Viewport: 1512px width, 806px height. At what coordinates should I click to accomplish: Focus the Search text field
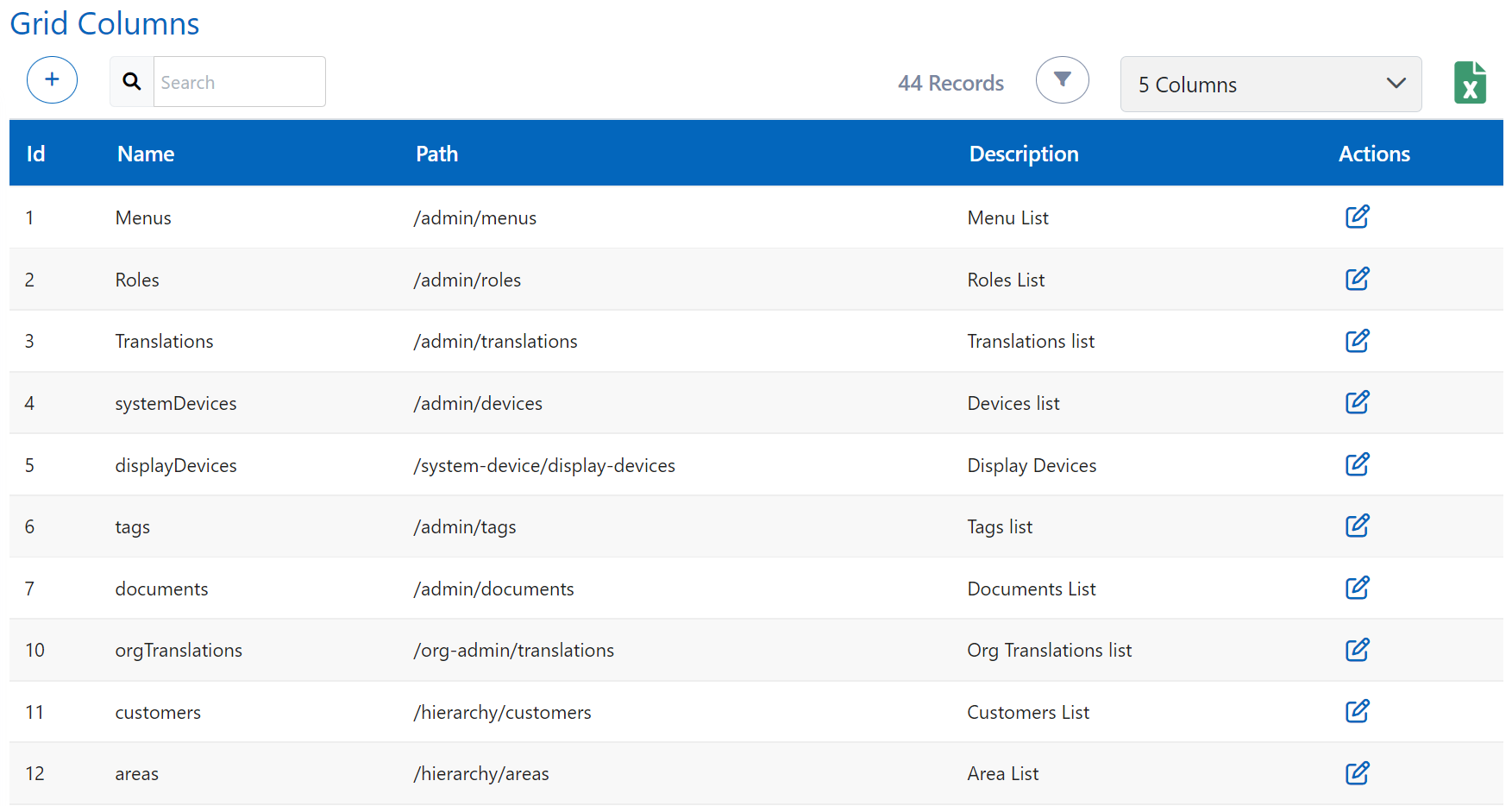pos(239,83)
